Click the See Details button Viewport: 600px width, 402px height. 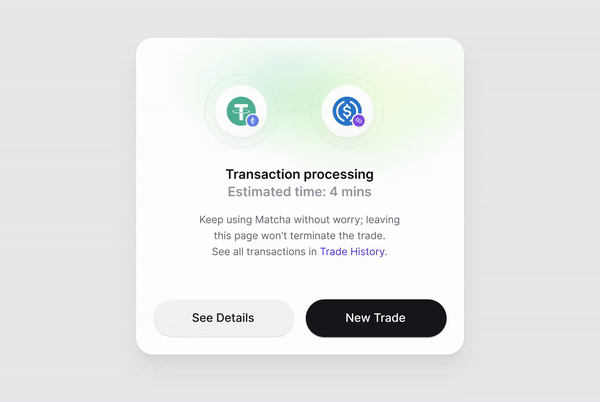[223, 318]
